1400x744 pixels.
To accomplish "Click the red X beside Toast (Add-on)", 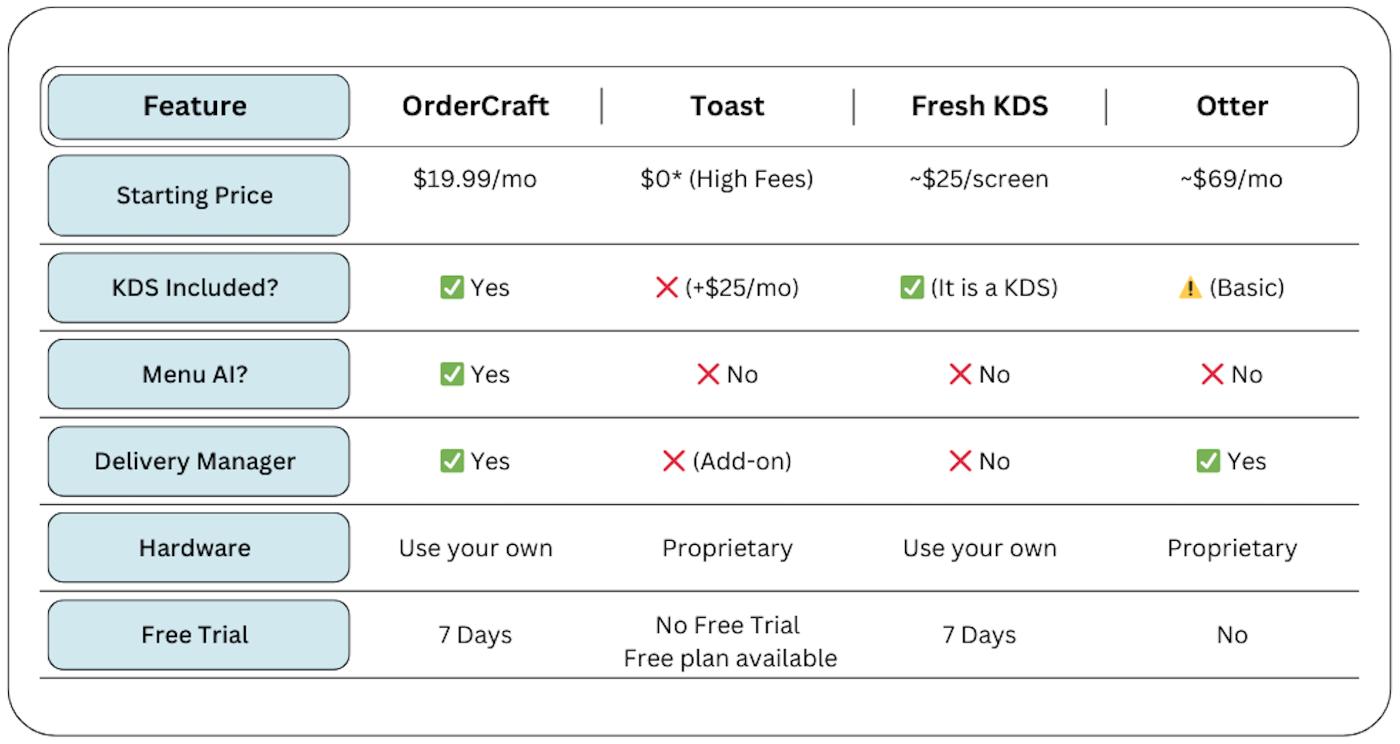I will click(674, 462).
